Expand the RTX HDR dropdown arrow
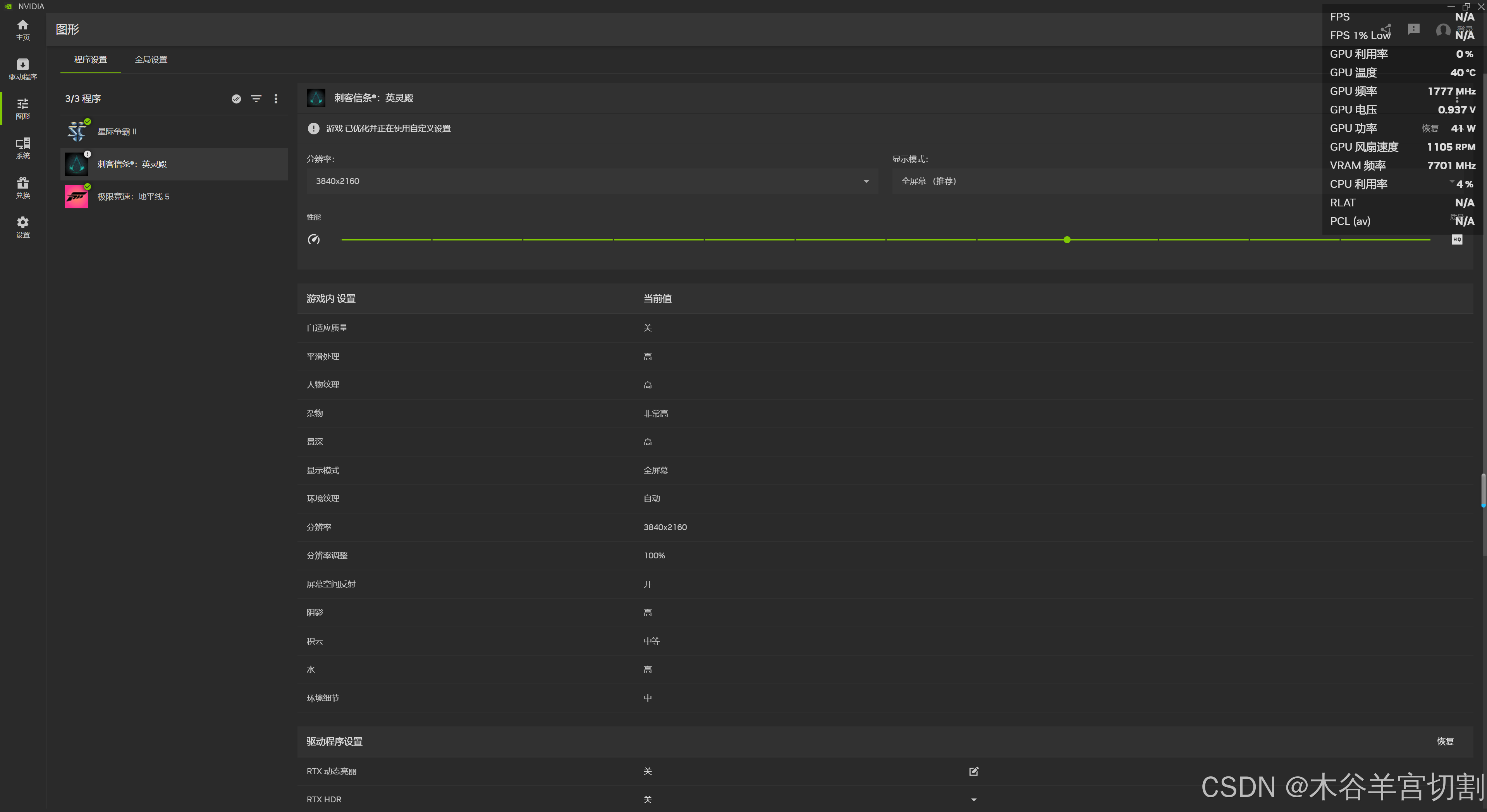1487x812 pixels. [x=973, y=799]
